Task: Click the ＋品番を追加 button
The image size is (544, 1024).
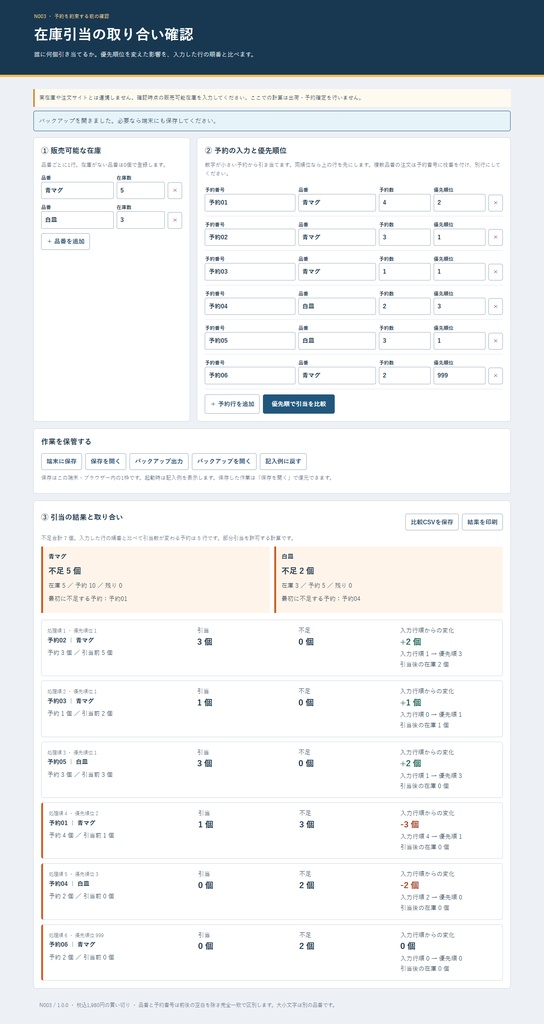Action: click(x=65, y=241)
